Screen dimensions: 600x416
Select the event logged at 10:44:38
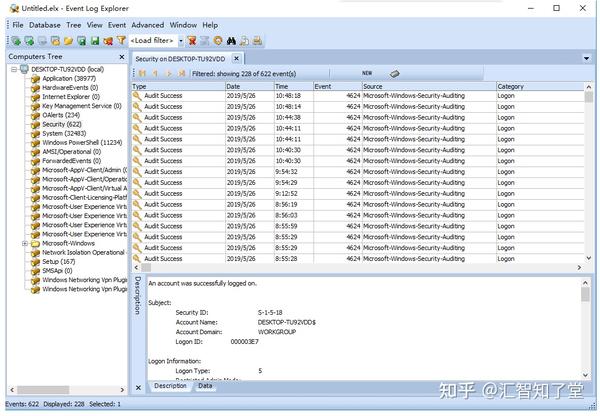coord(358,117)
